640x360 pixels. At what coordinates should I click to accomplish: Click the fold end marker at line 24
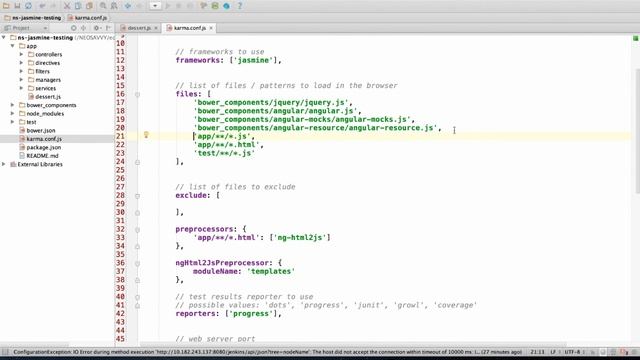[138, 162]
